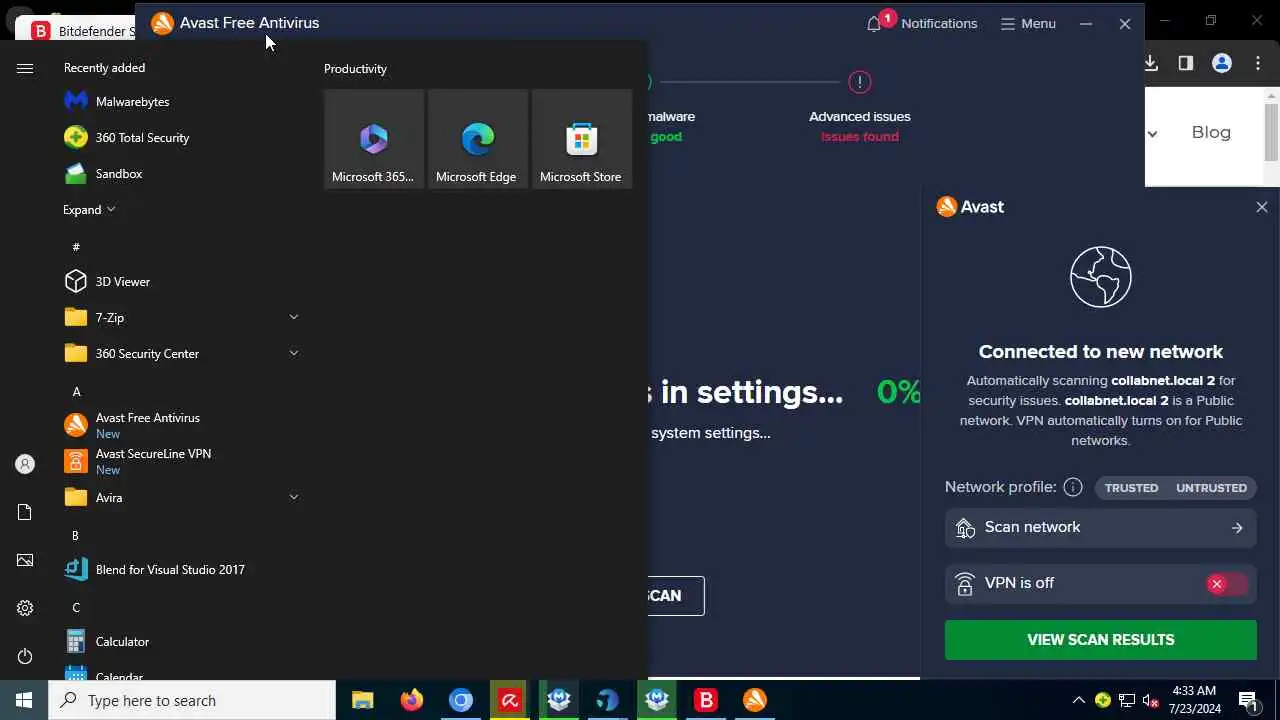Launch Avast Free Antivirus from app list
Image resolution: width=1280 pixels, height=720 pixels.
tap(180, 425)
